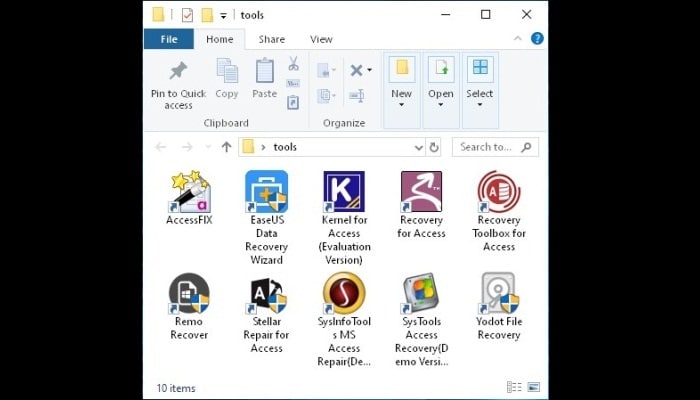
Task: Switch to the Share ribbon tab
Action: (271, 39)
